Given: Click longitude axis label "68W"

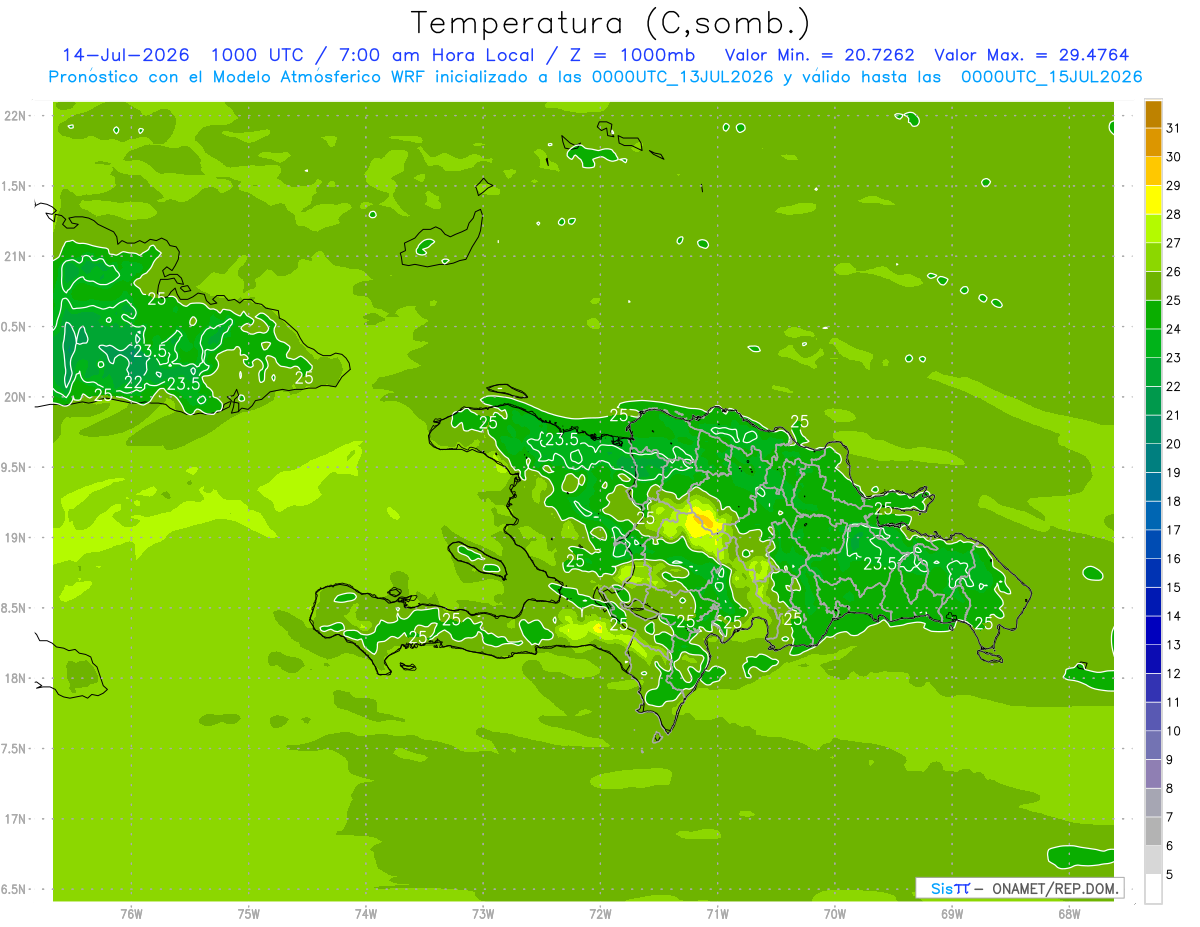Looking at the screenshot, I should pyautogui.click(x=1069, y=913).
